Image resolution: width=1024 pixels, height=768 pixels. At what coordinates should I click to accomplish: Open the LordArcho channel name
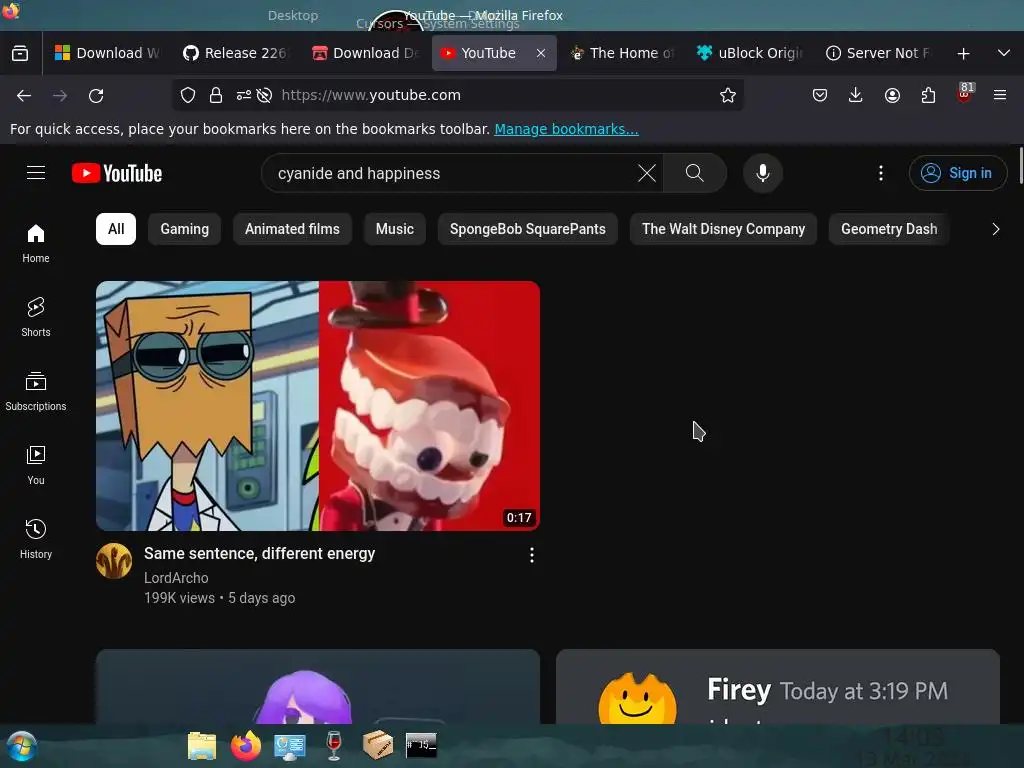point(176,578)
